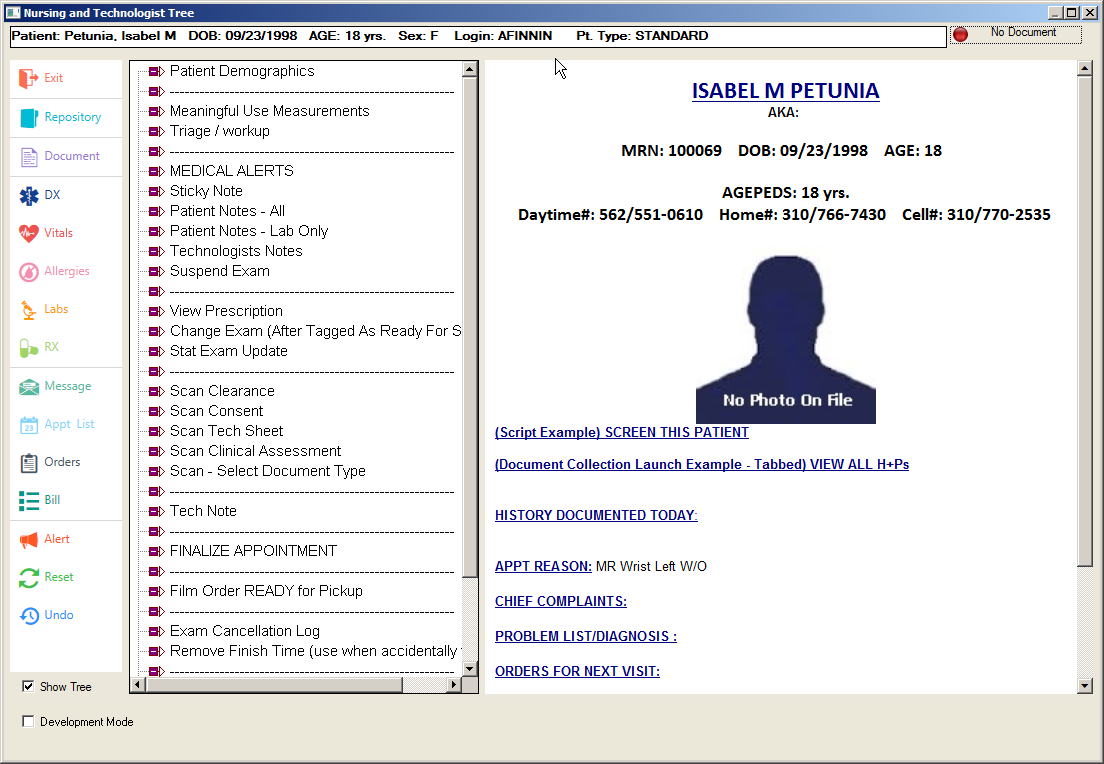Image resolution: width=1104 pixels, height=764 pixels.
Task: Uncheck the Show Tree checkbox
Action: (28, 687)
